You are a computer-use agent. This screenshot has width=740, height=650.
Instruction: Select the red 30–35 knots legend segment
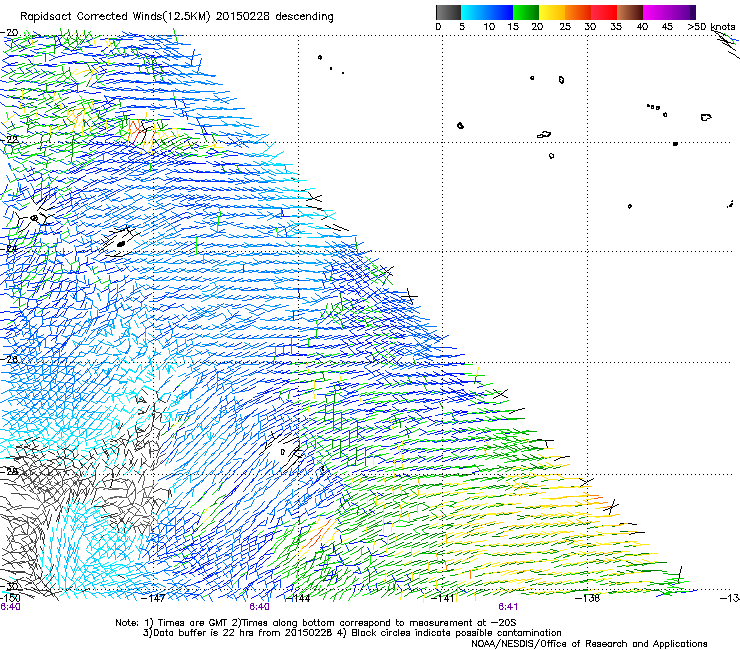[604, 12]
